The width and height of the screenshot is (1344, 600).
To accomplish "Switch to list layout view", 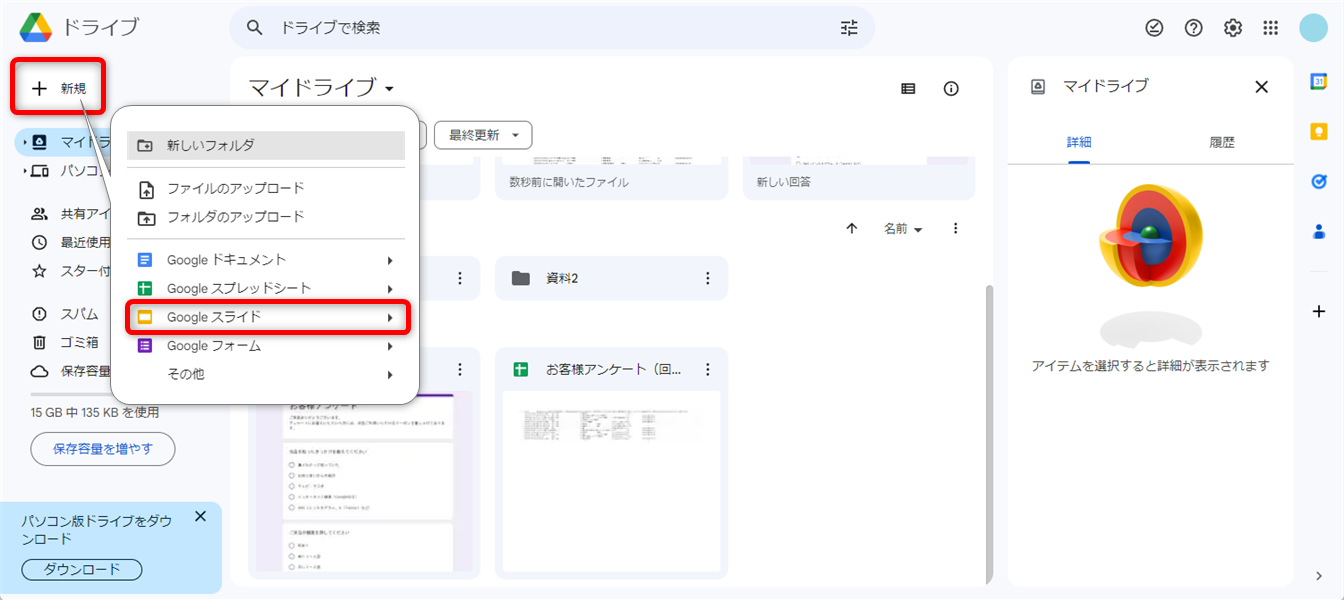I will 908,89.
